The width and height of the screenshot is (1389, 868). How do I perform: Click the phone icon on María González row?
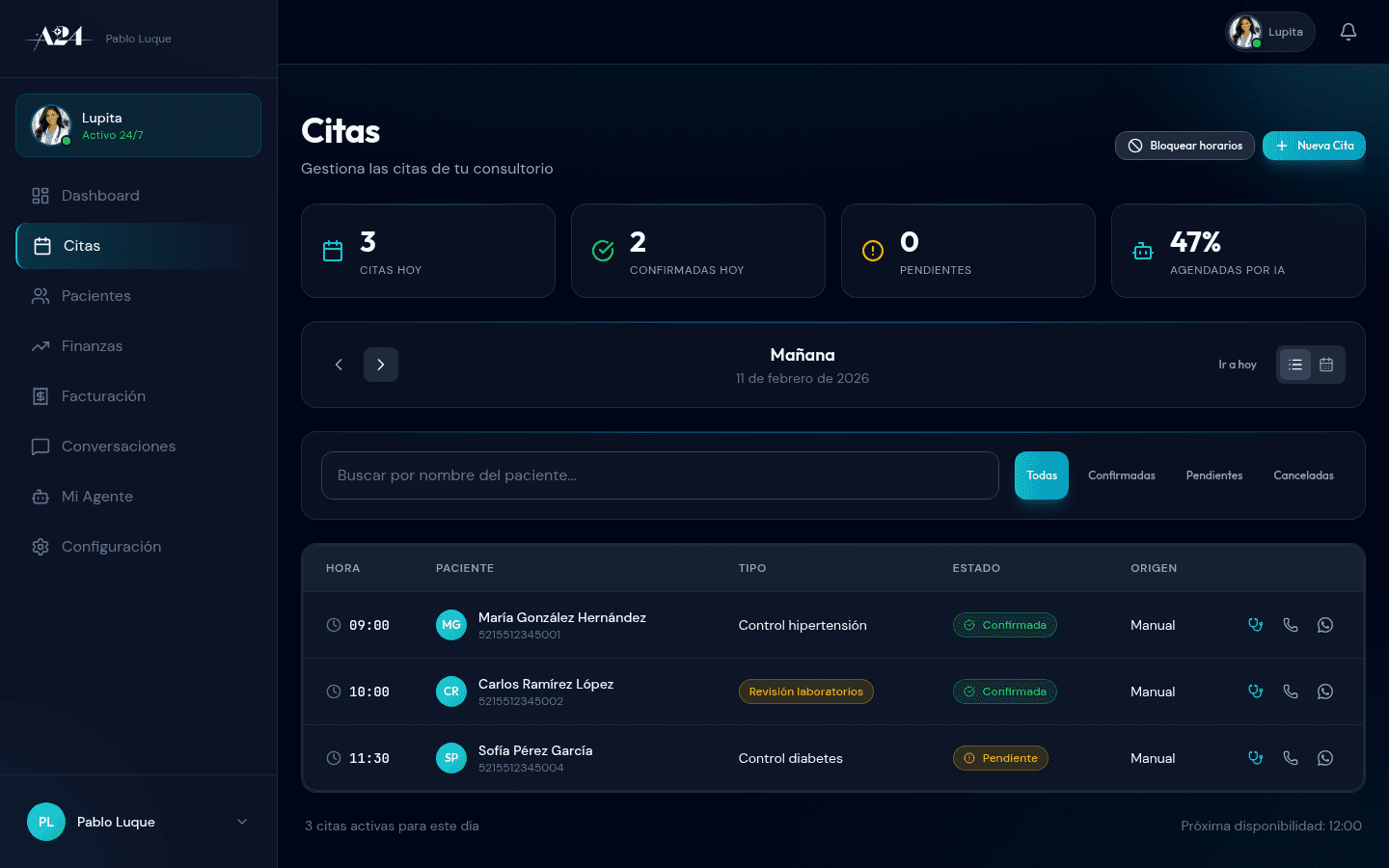(1291, 624)
